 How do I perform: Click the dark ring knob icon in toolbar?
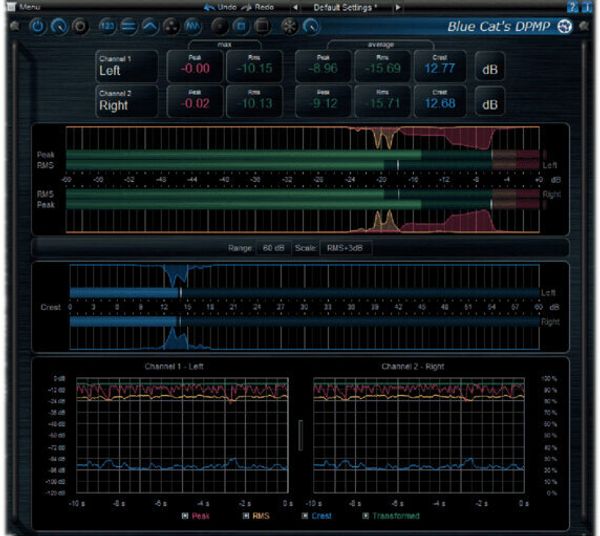pyautogui.click(x=80, y=26)
